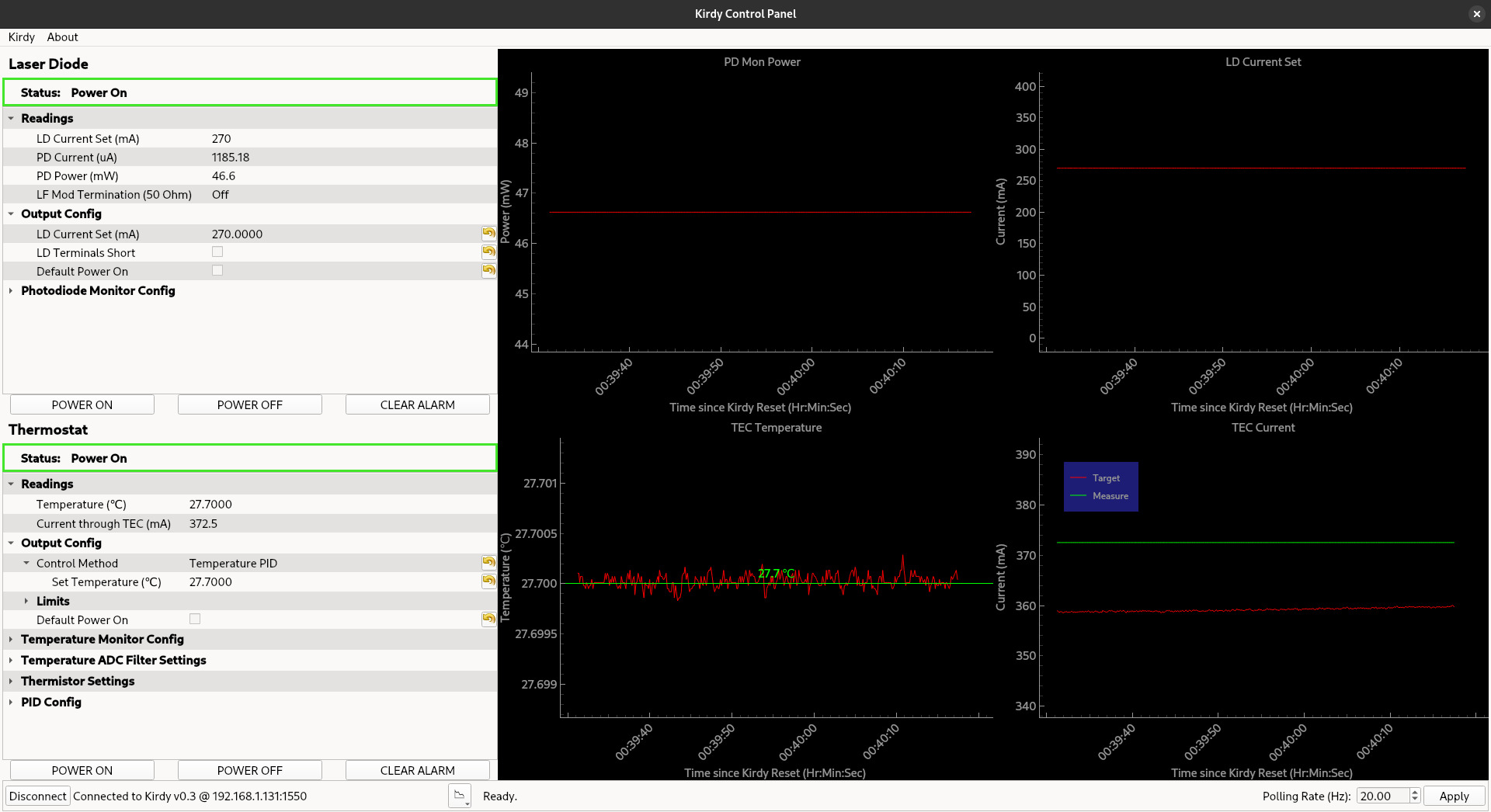Expand Thermistor Settings section

tap(11, 681)
